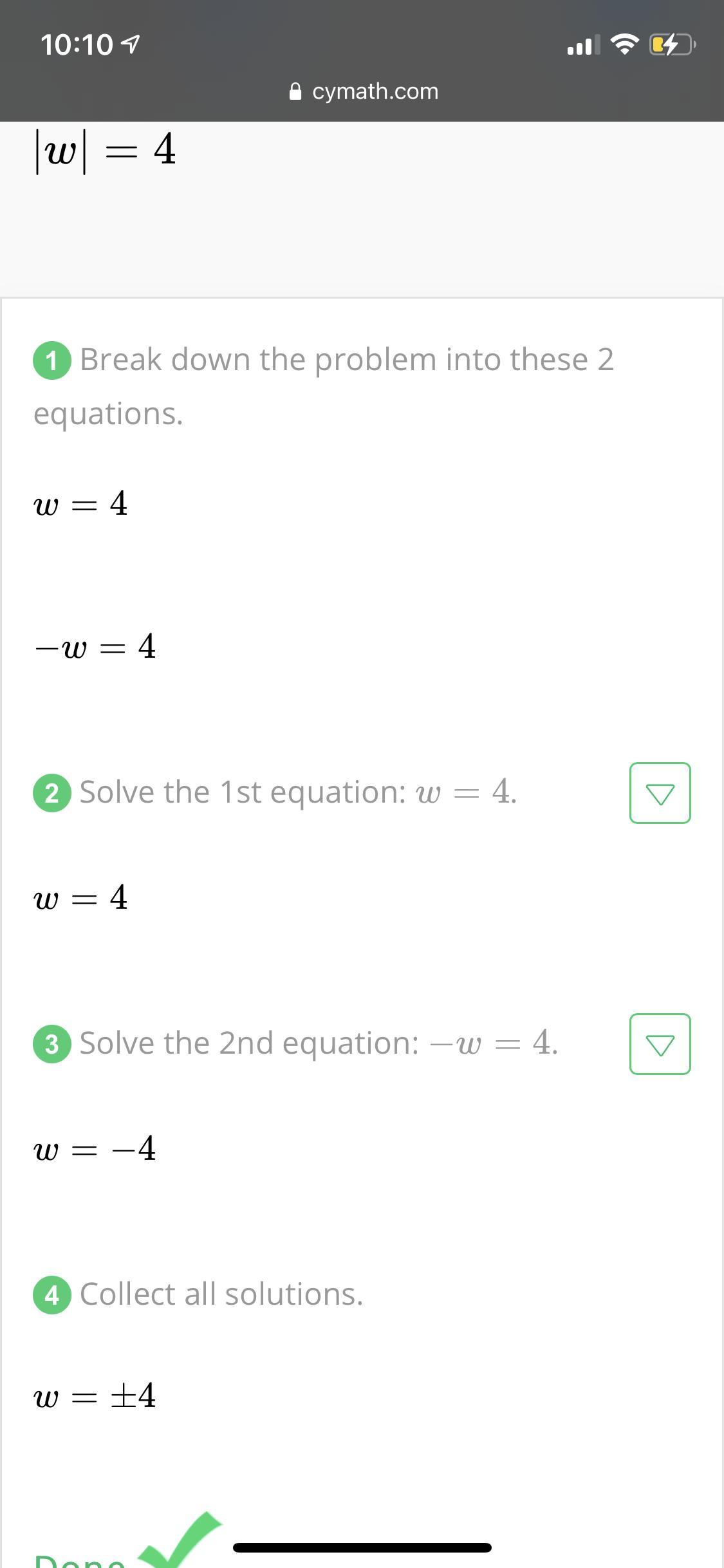
Task: Tap 'Collect all solutions.' step text
Action: (221, 1294)
